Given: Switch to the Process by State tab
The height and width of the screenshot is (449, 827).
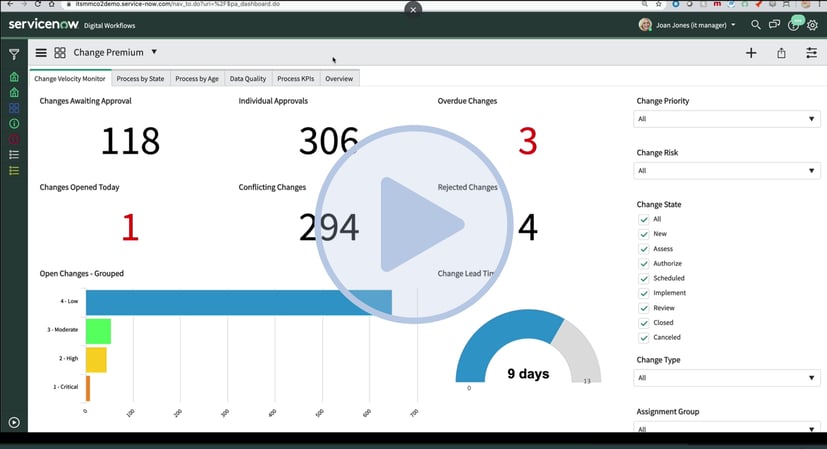Looking at the screenshot, I should (140, 78).
